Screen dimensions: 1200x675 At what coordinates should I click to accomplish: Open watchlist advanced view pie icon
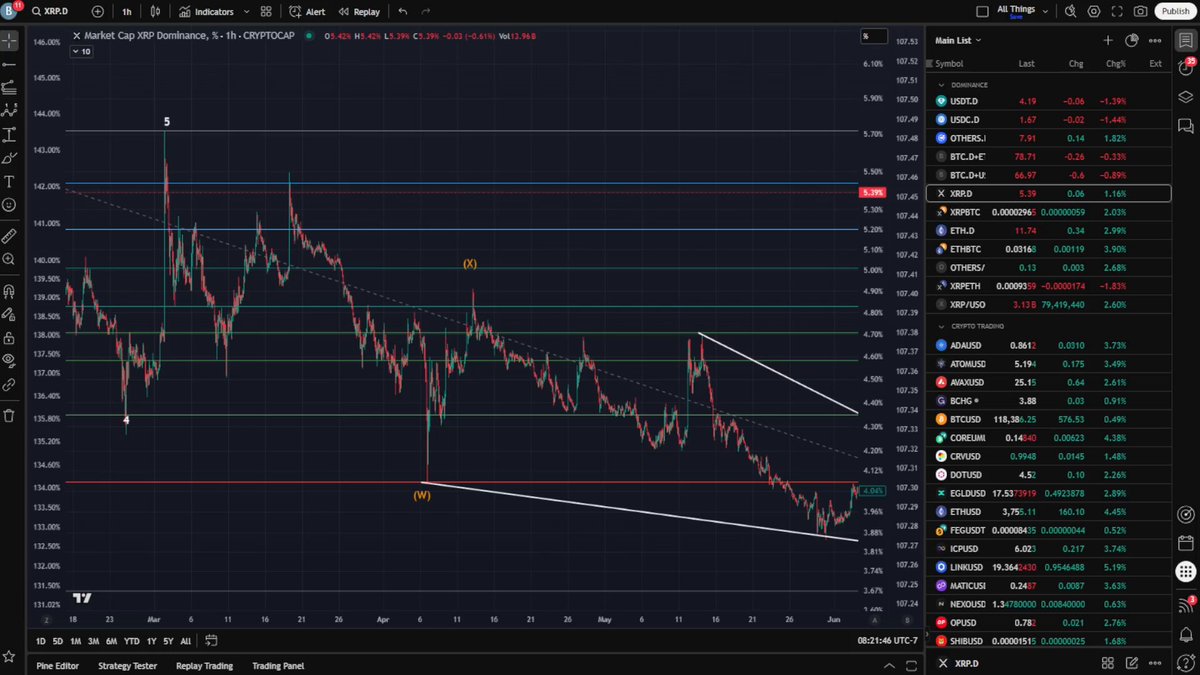(1132, 40)
